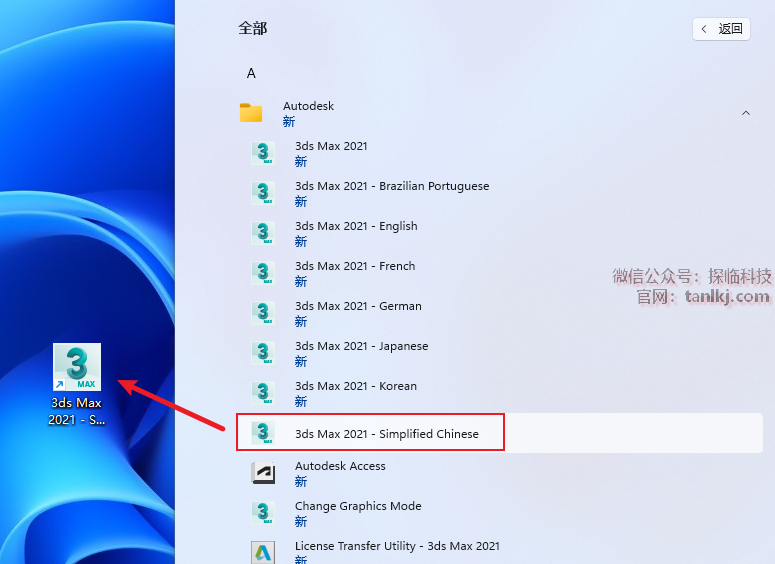Collapse the Autodesk folder with the chevron
The image size is (775, 564).
click(746, 113)
